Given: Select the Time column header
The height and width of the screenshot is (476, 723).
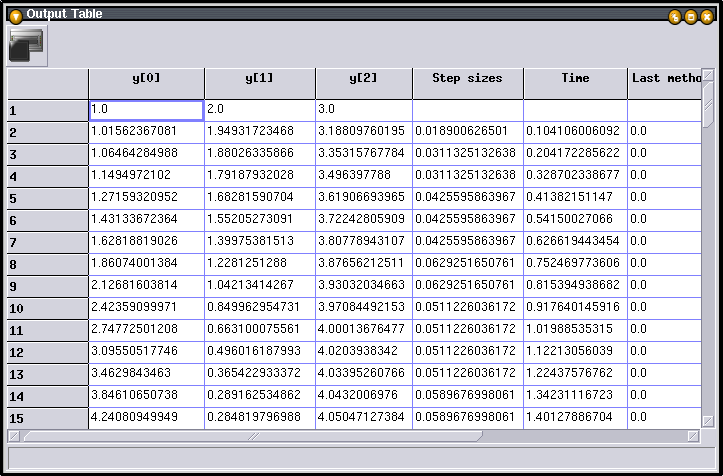Looking at the screenshot, I should [x=575, y=79].
